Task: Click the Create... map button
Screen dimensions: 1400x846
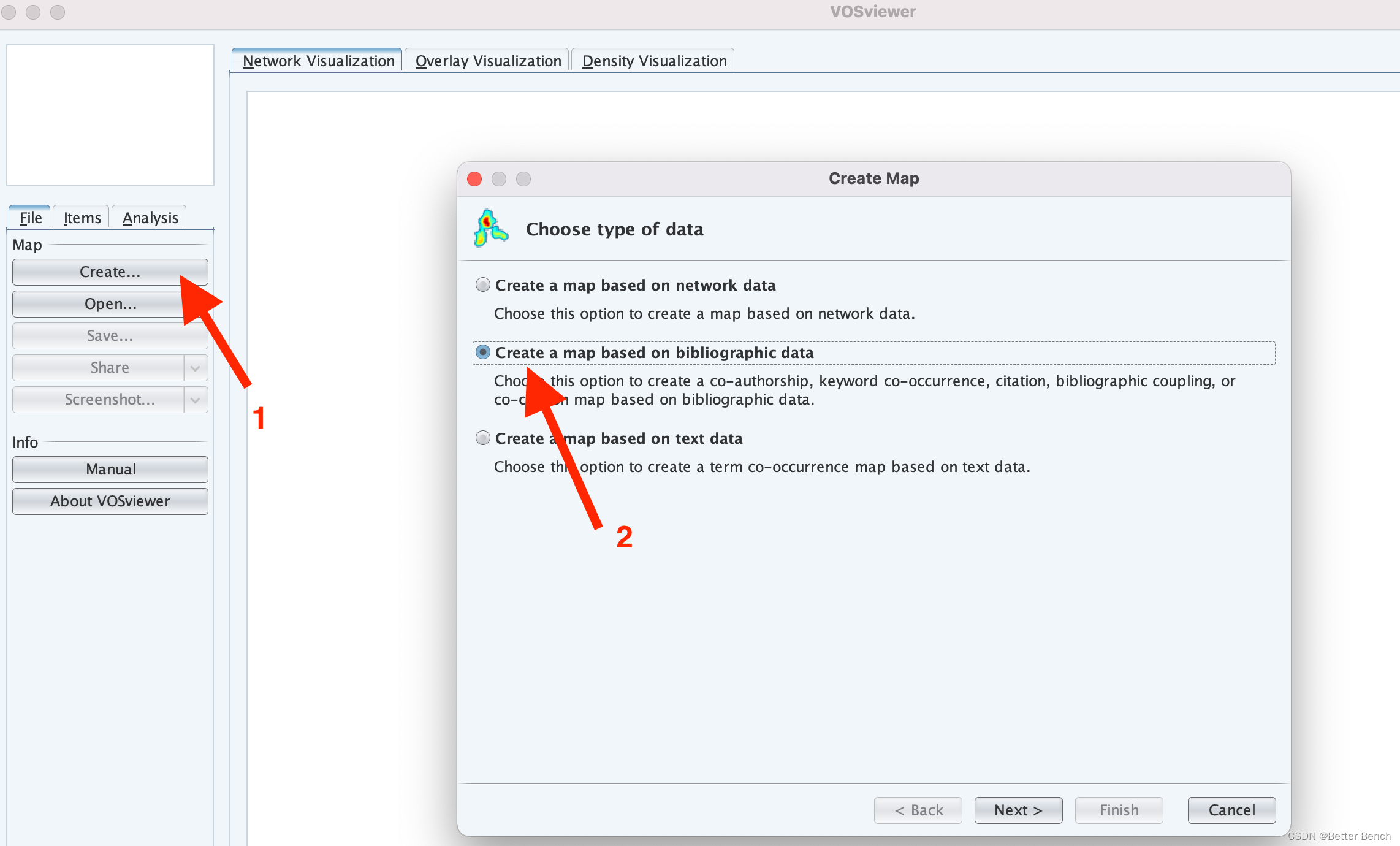Action: click(110, 272)
